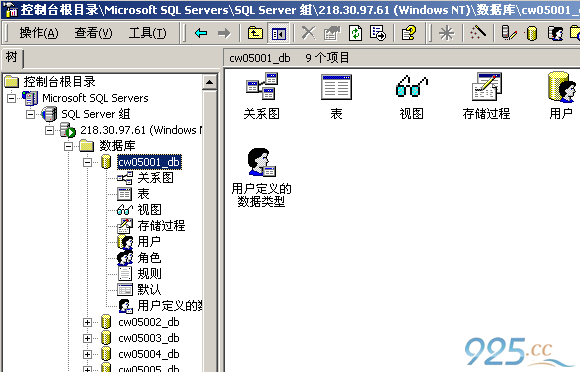Screen dimensions: 580x372
Task: Collapse the 数据库 folder node
Action: [68, 146]
